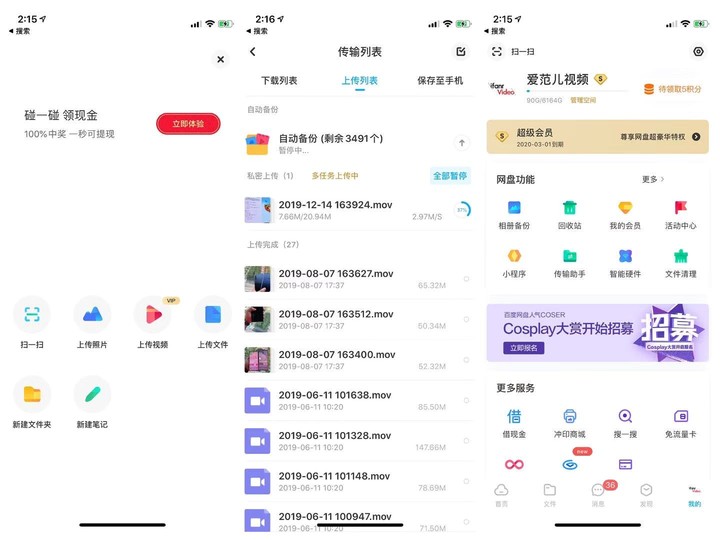The height and width of the screenshot is (540, 720).
Task: Open the 新建笔记 new note icon
Action: coord(92,394)
